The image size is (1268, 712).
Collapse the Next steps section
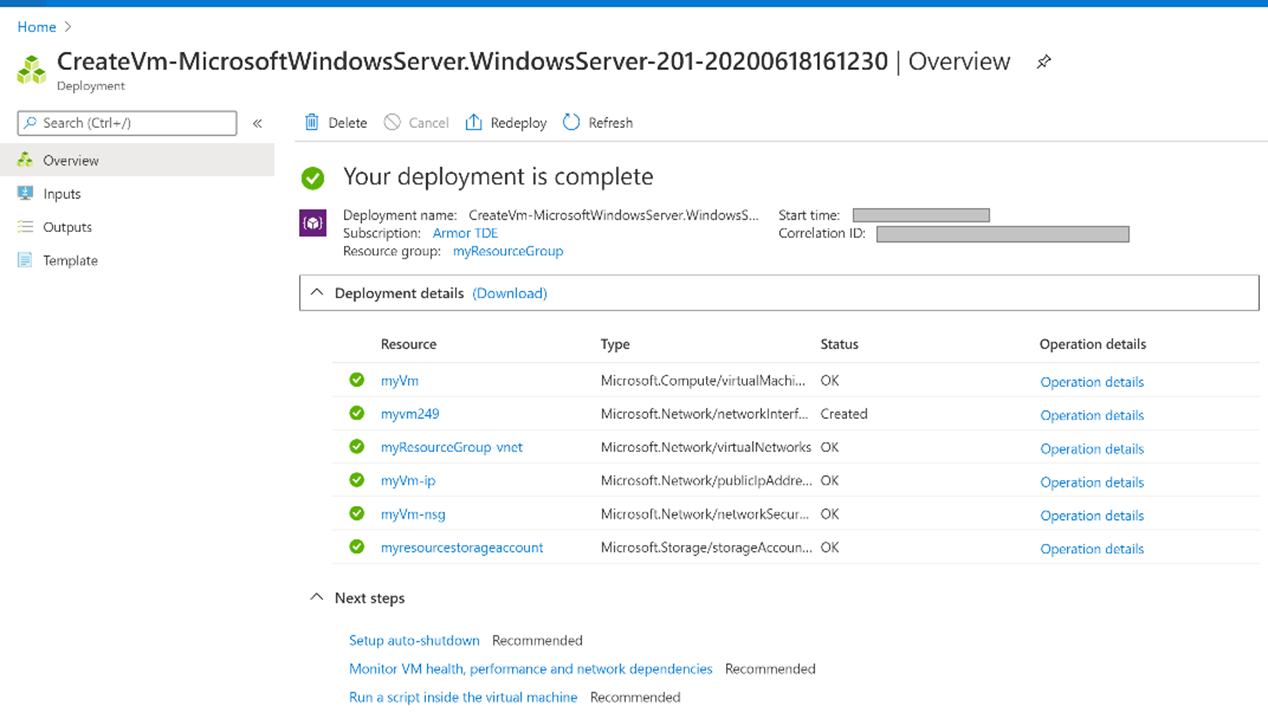(x=317, y=597)
